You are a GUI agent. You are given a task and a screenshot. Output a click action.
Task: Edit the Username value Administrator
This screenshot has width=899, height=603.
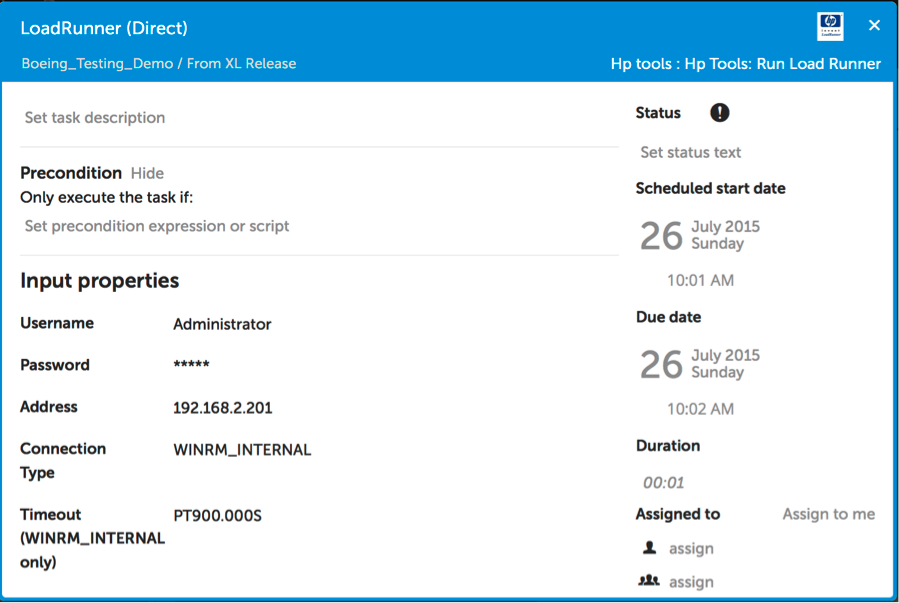tap(222, 324)
